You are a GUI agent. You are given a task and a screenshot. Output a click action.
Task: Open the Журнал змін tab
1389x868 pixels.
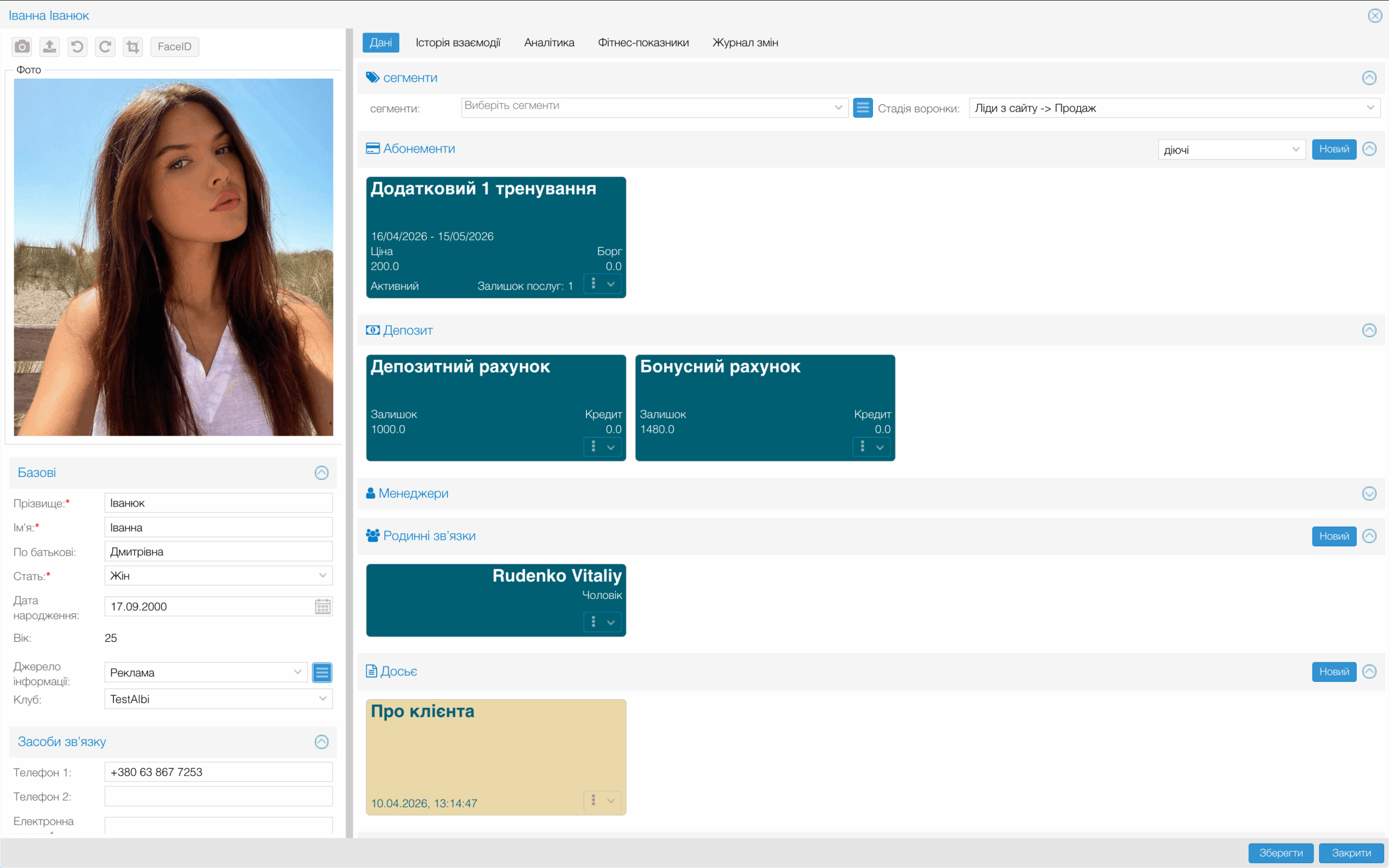pos(745,42)
